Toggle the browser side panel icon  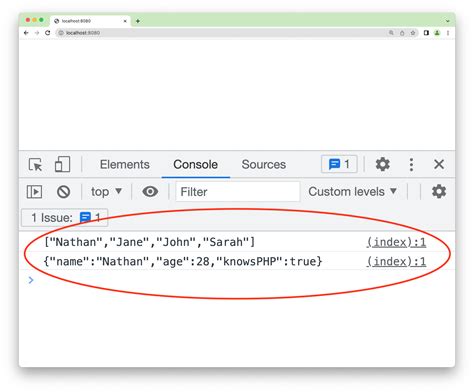pyautogui.click(x=426, y=33)
